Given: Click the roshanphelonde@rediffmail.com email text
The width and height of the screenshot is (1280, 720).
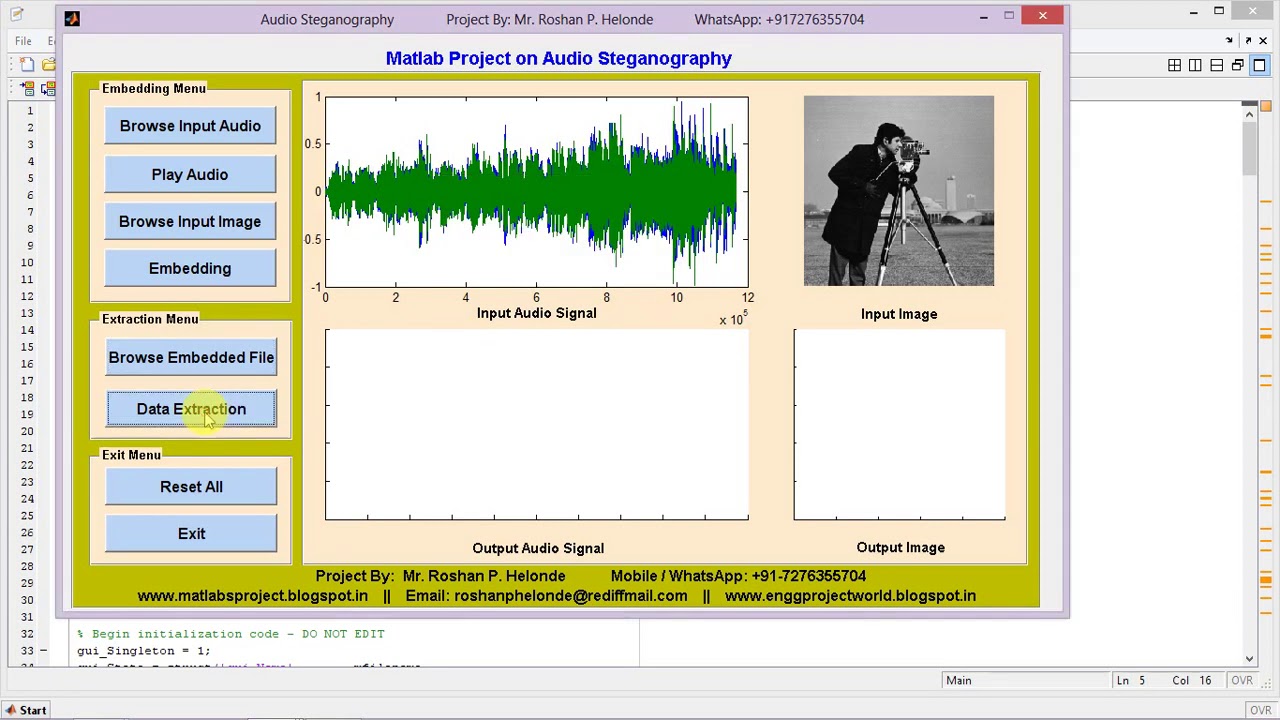Looking at the screenshot, I should [x=570, y=596].
